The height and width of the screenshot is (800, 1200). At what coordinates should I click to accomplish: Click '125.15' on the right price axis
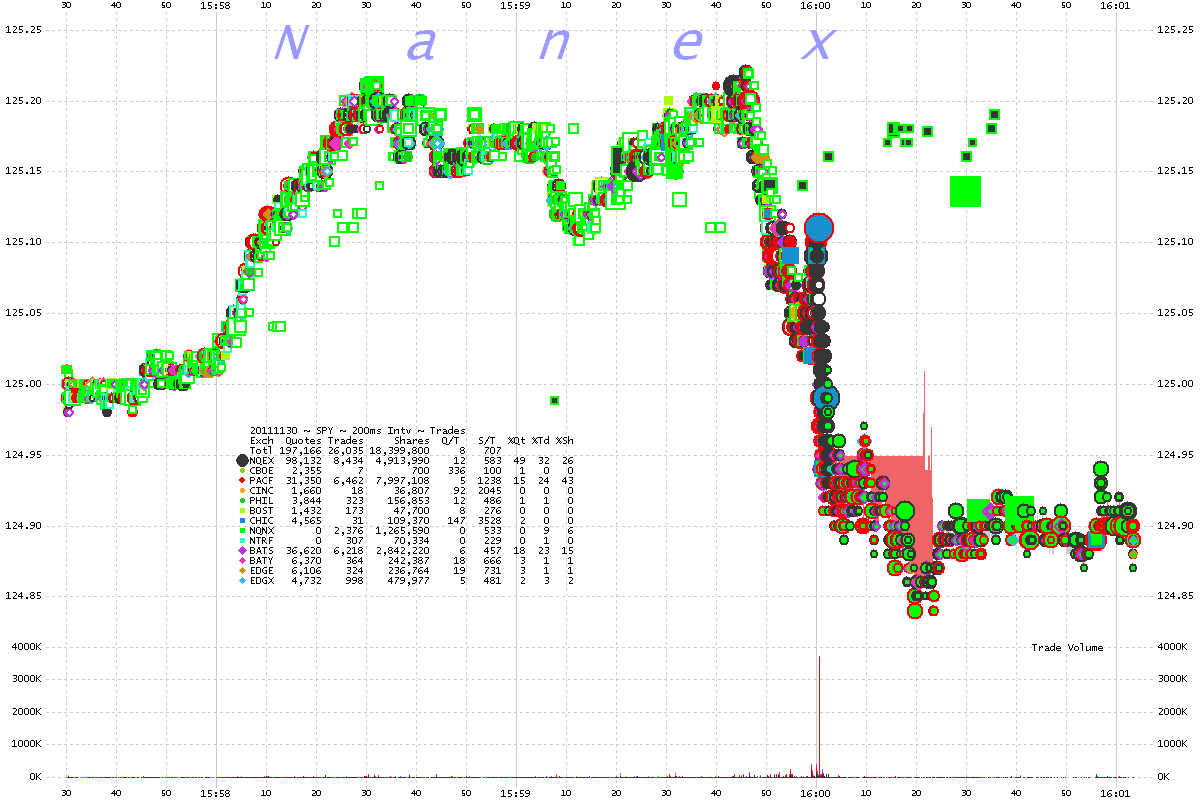[x=1174, y=172]
